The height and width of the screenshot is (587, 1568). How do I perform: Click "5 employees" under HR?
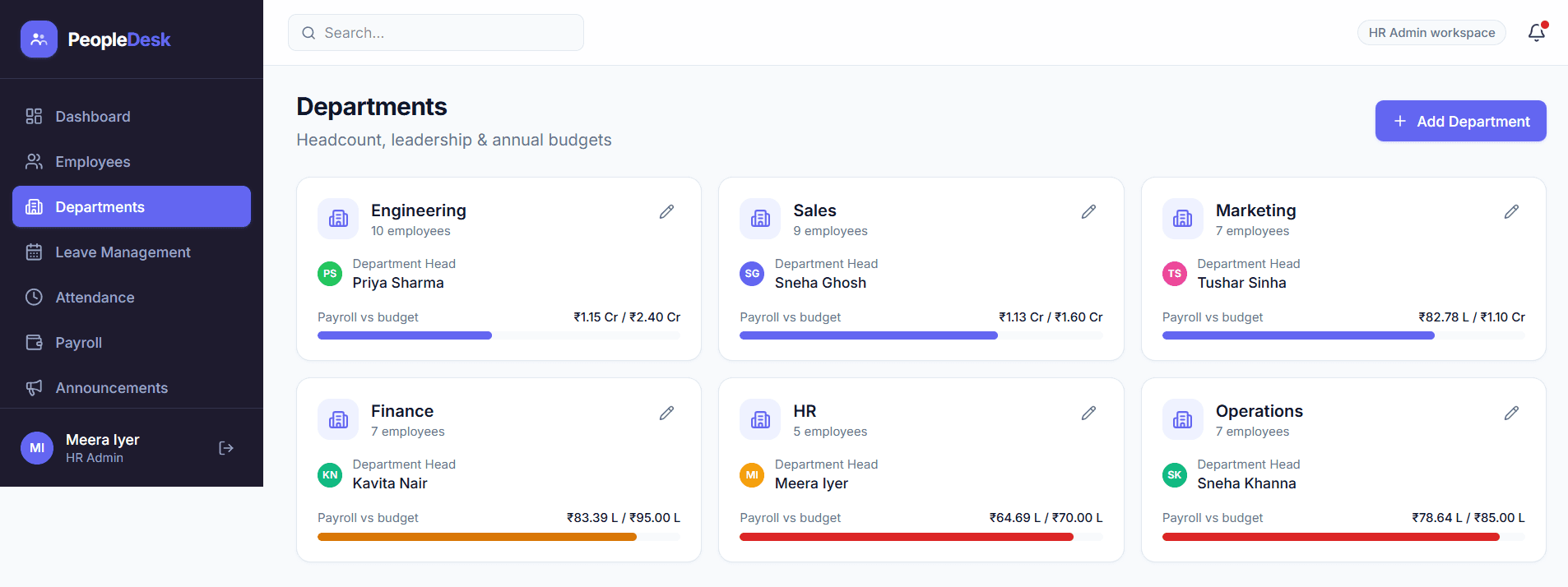click(x=830, y=432)
